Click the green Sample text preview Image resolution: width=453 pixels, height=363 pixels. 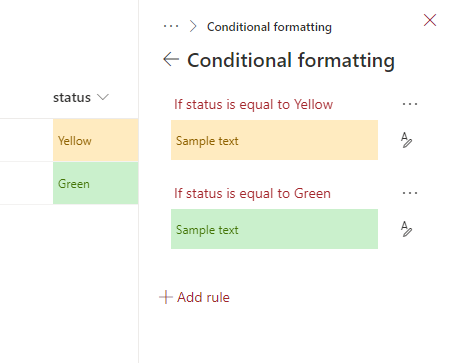274,229
